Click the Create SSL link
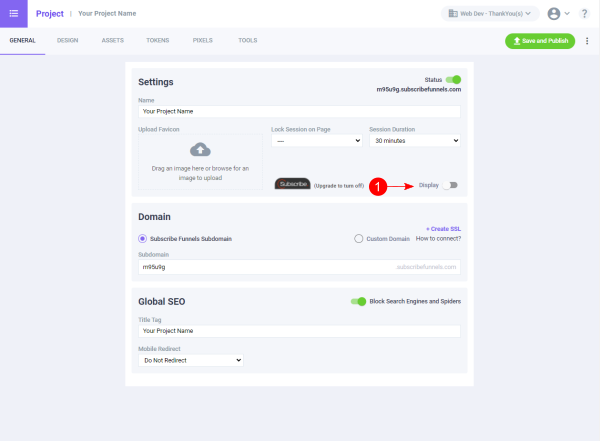Image resolution: width=600 pixels, height=441 pixels. coord(443,229)
